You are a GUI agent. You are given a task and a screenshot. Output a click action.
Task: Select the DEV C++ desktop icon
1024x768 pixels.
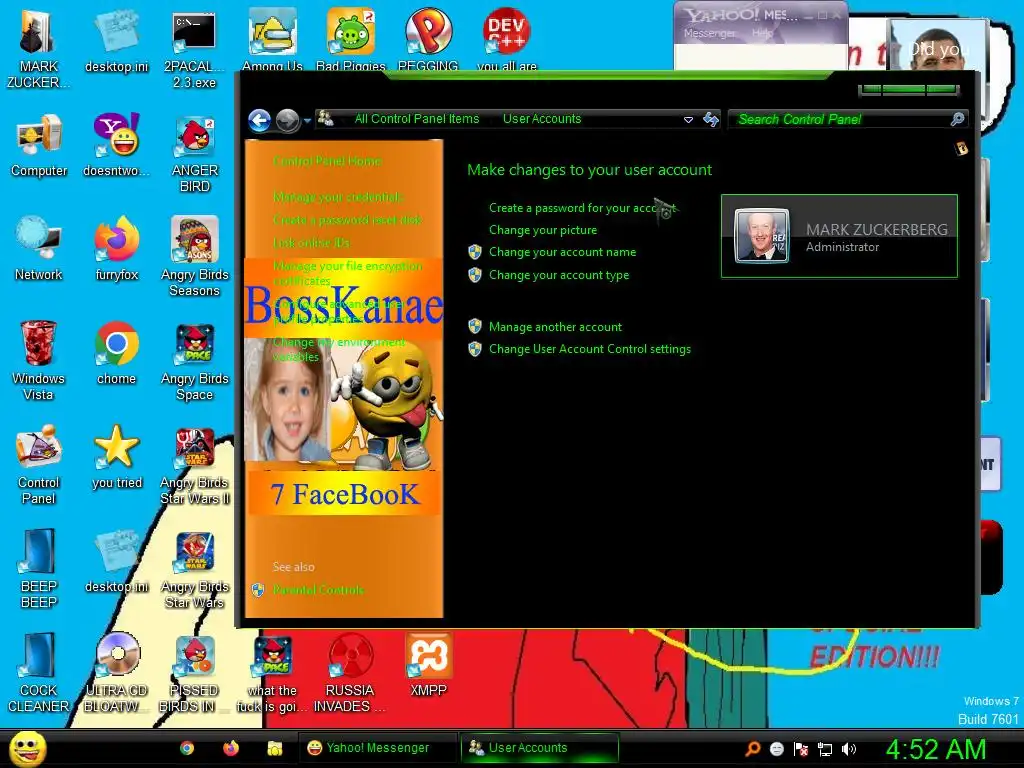click(x=507, y=40)
